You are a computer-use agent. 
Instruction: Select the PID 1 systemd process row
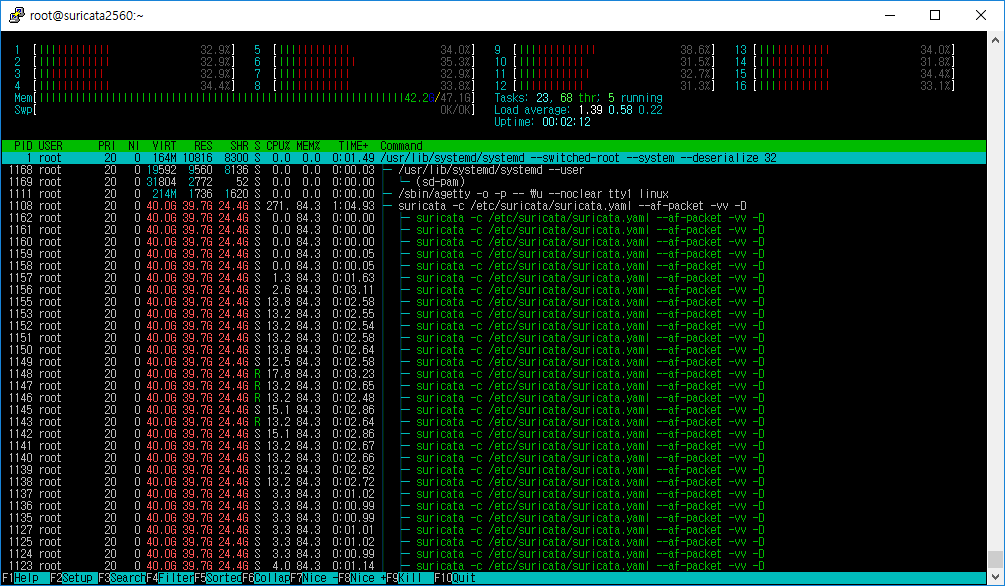(x=494, y=158)
